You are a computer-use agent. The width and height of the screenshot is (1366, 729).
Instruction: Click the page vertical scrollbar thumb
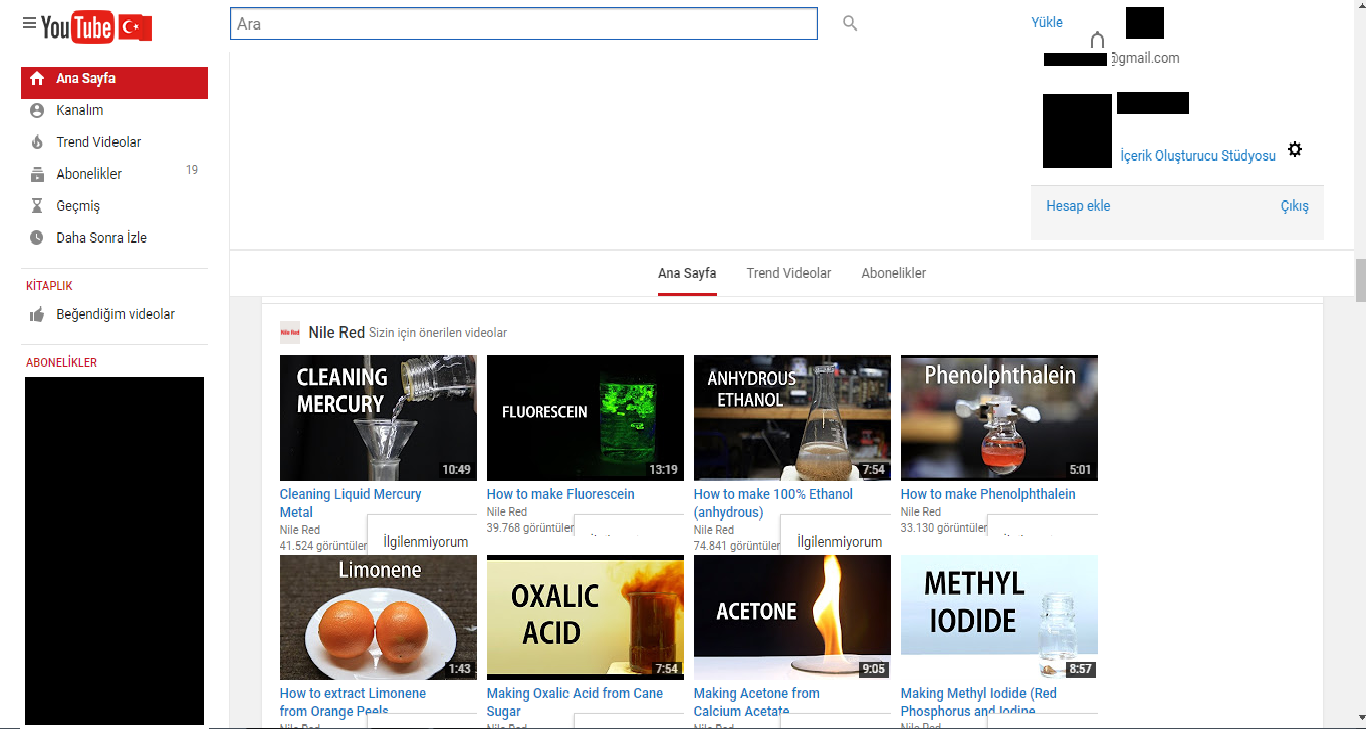pyautogui.click(x=1360, y=281)
